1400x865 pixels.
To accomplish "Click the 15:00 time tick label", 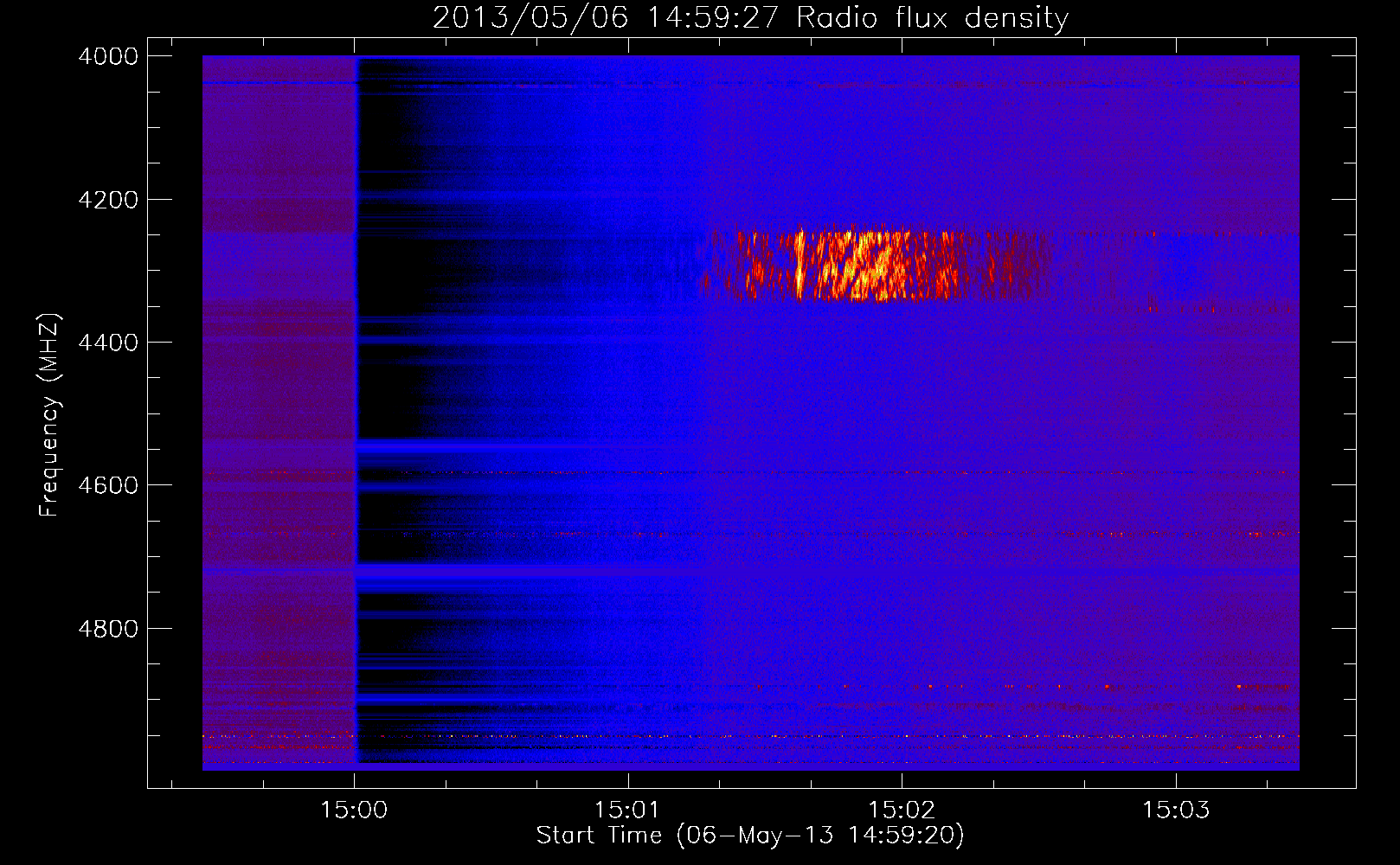I will tap(354, 811).
